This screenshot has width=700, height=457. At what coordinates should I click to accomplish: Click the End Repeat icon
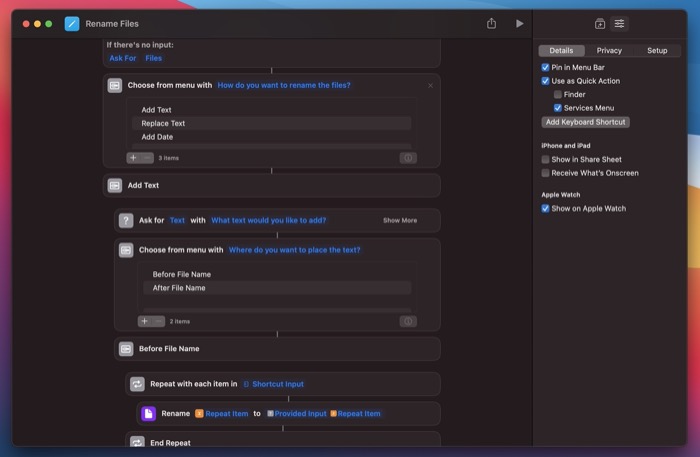(x=137, y=441)
